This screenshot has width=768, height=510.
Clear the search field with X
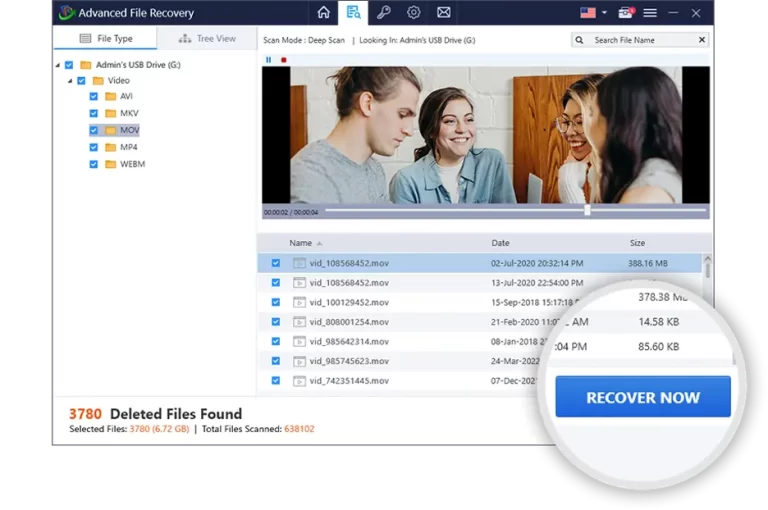pyautogui.click(x=702, y=40)
